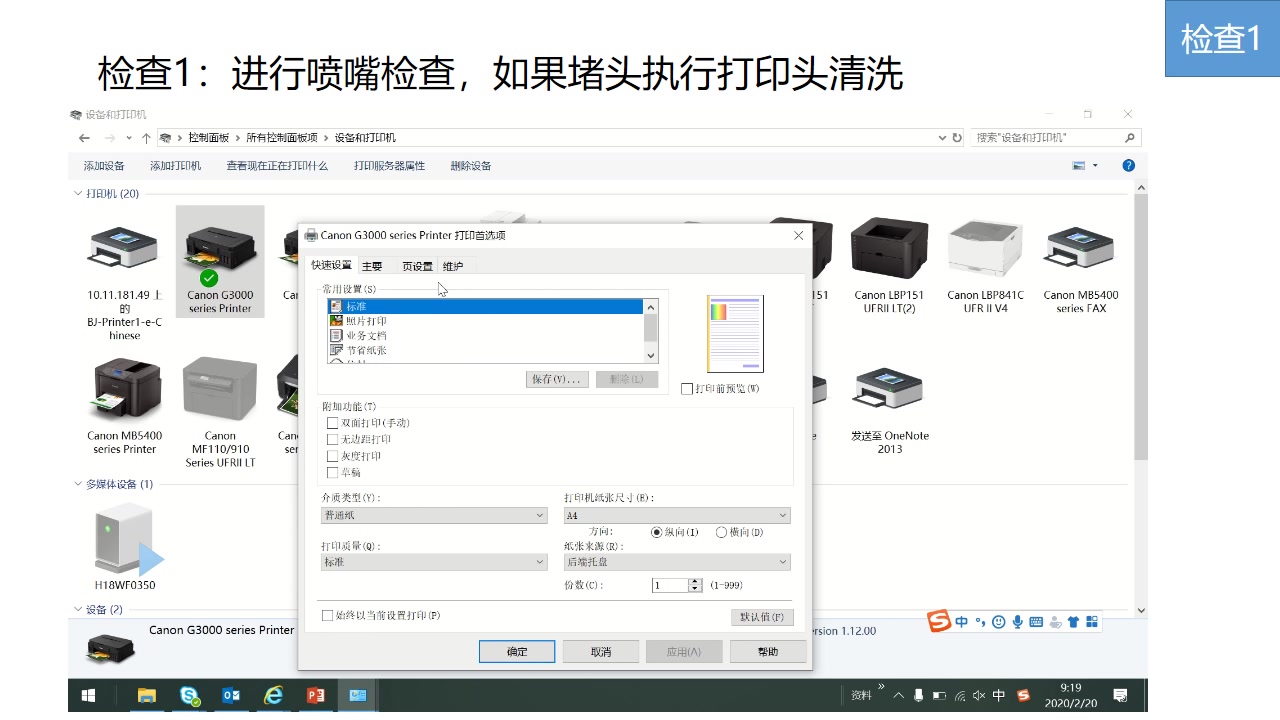Collapse the 打印机 (20) section

click(x=78, y=193)
